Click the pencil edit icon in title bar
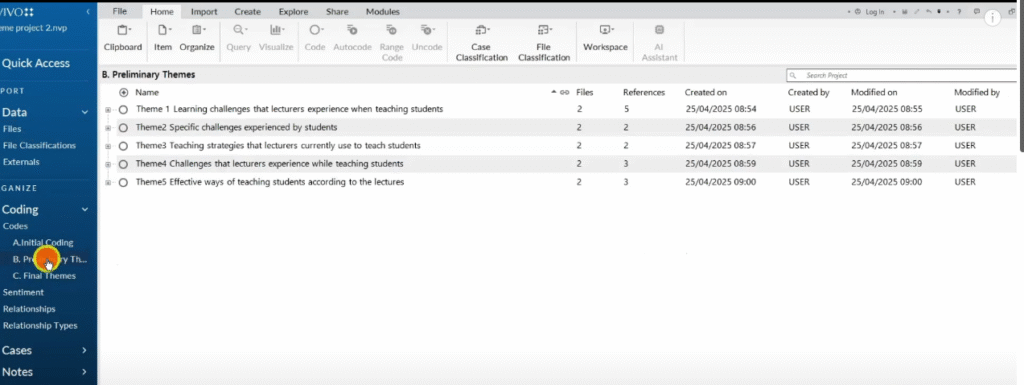1024x385 pixels. point(916,12)
